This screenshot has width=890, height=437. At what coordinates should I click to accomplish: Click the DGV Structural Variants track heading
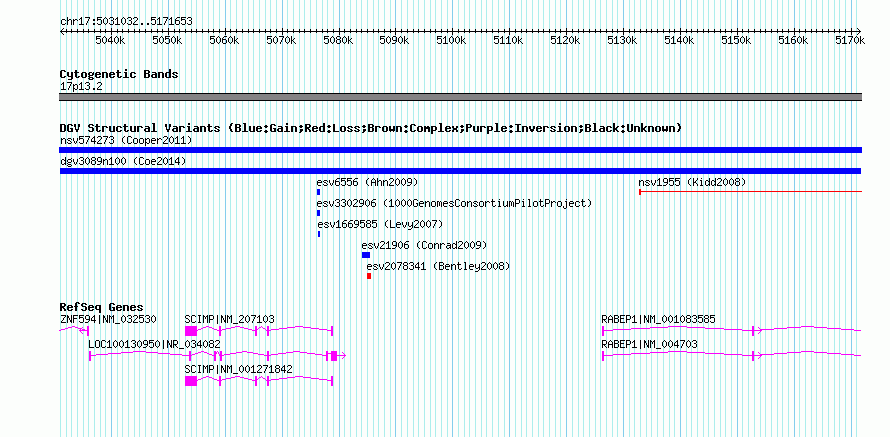click(x=370, y=128)
